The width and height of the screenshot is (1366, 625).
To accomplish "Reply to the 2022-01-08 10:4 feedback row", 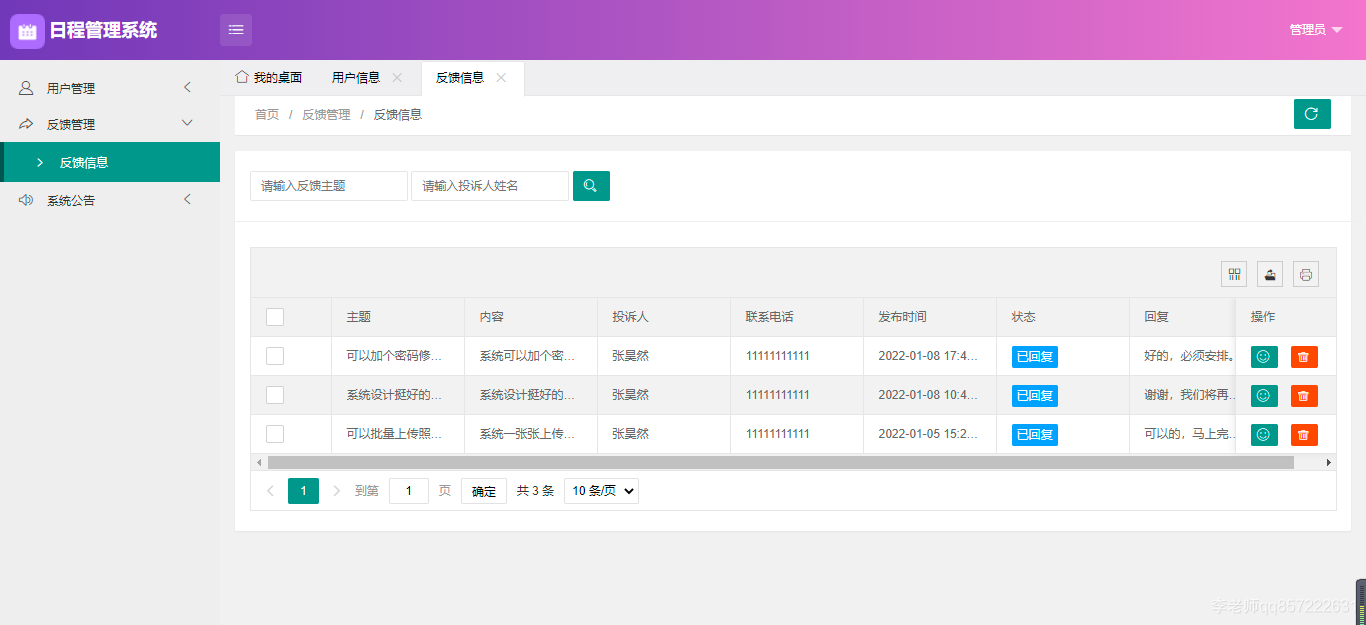I will point(1264,396).
